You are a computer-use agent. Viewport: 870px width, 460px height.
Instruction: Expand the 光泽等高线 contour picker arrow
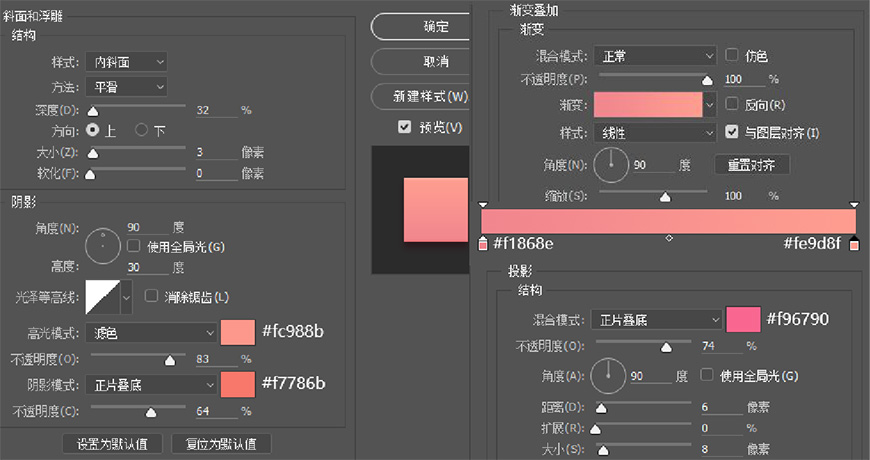(x=127, y=297)
